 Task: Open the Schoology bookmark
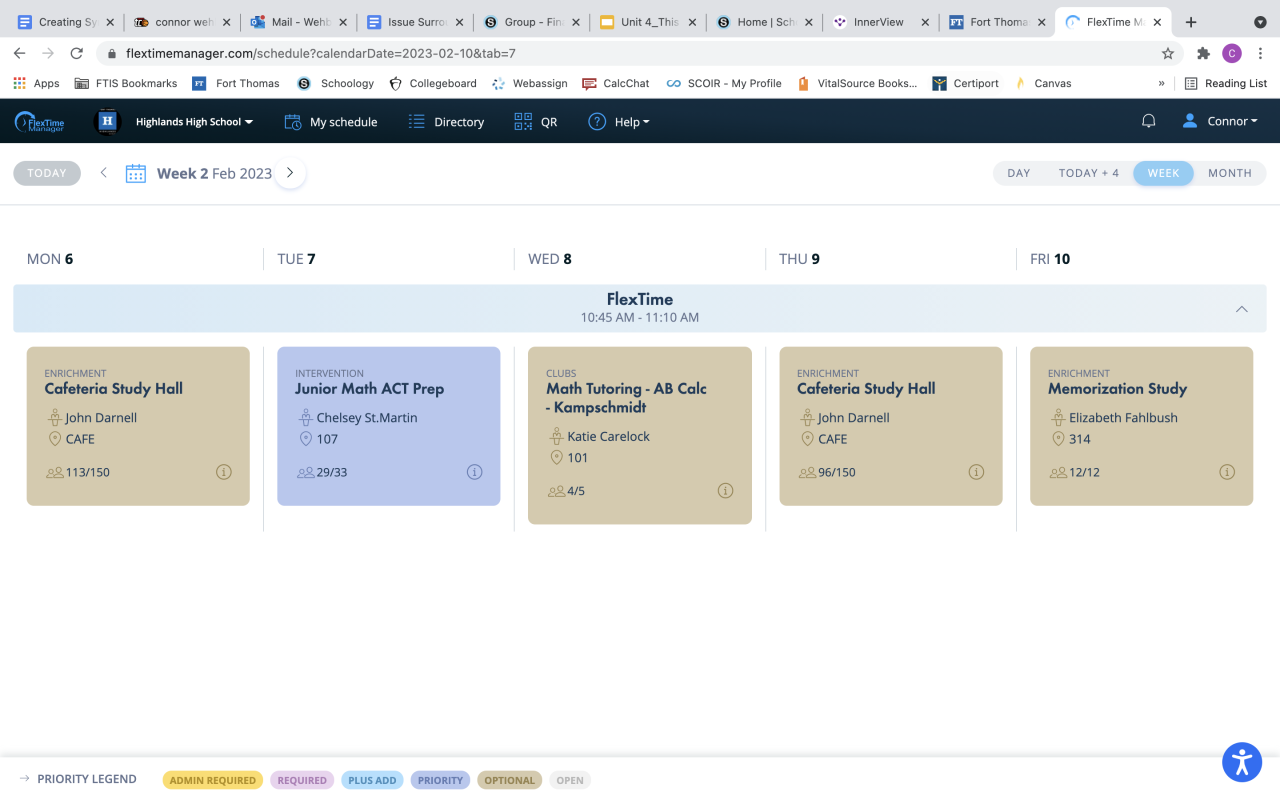335,83
